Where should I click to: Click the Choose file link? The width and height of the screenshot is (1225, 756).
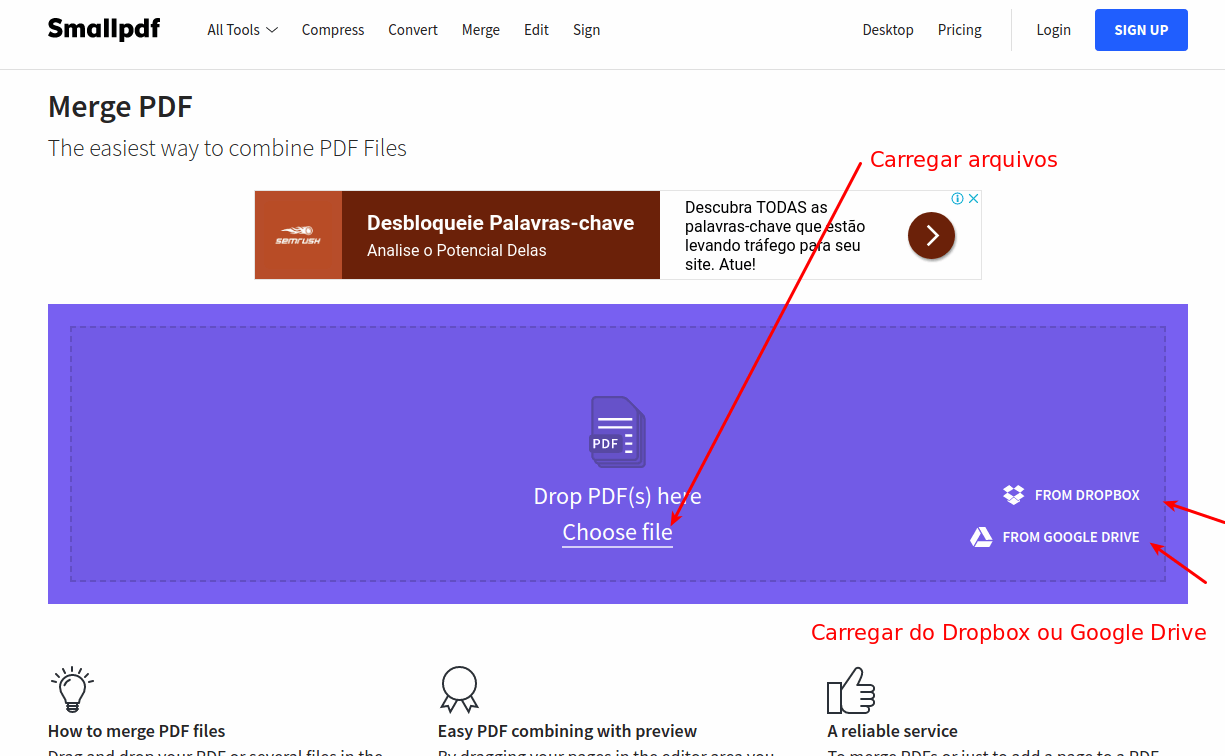tap(617, 533)
